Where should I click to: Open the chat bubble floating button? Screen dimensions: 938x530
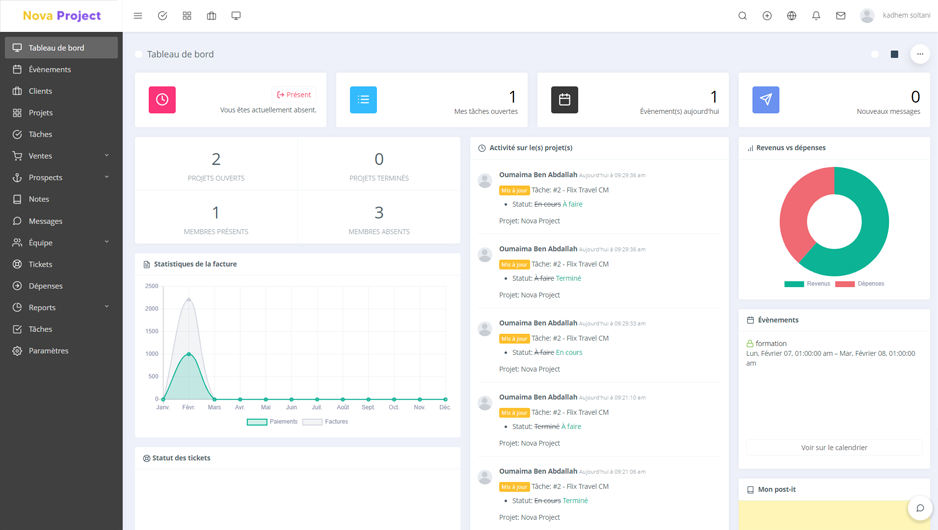[920, 508]
